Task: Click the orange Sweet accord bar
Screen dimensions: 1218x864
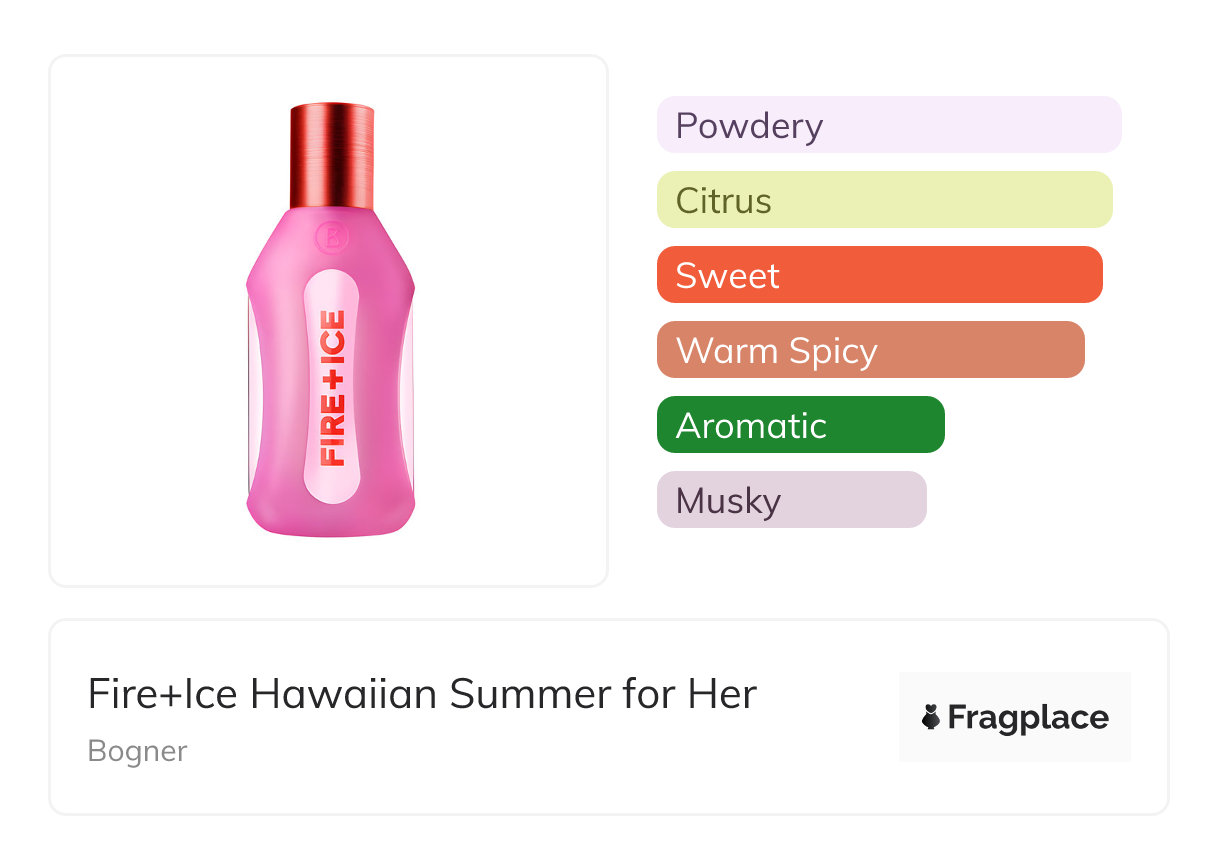Action: [879, 275]
